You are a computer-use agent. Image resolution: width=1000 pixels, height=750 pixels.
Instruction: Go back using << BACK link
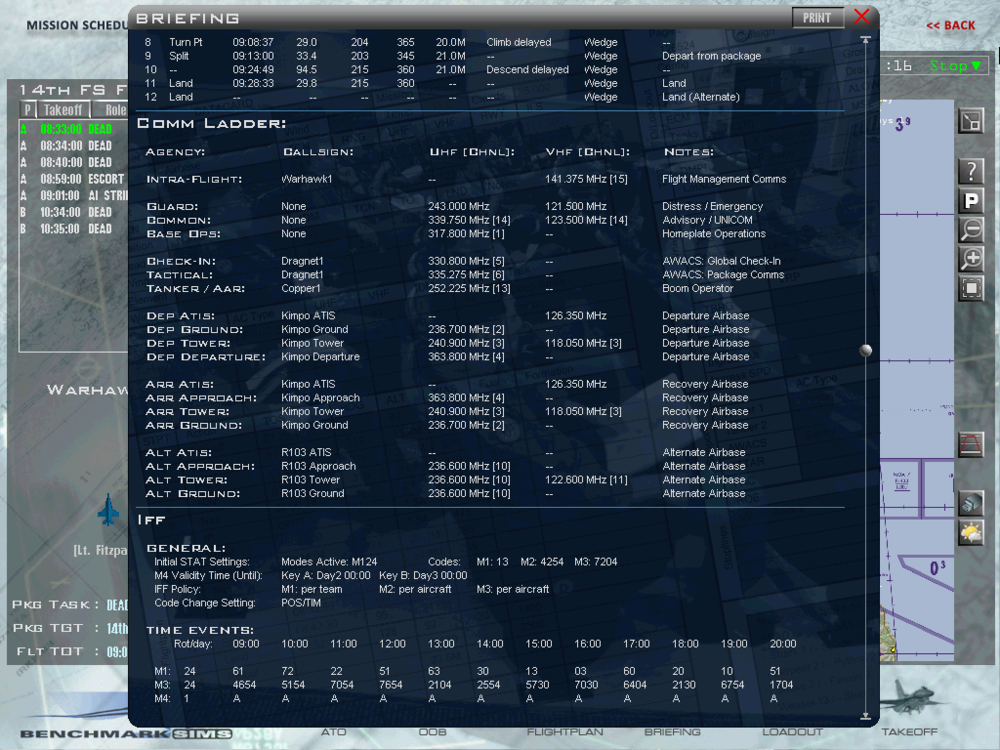(950, 25)
